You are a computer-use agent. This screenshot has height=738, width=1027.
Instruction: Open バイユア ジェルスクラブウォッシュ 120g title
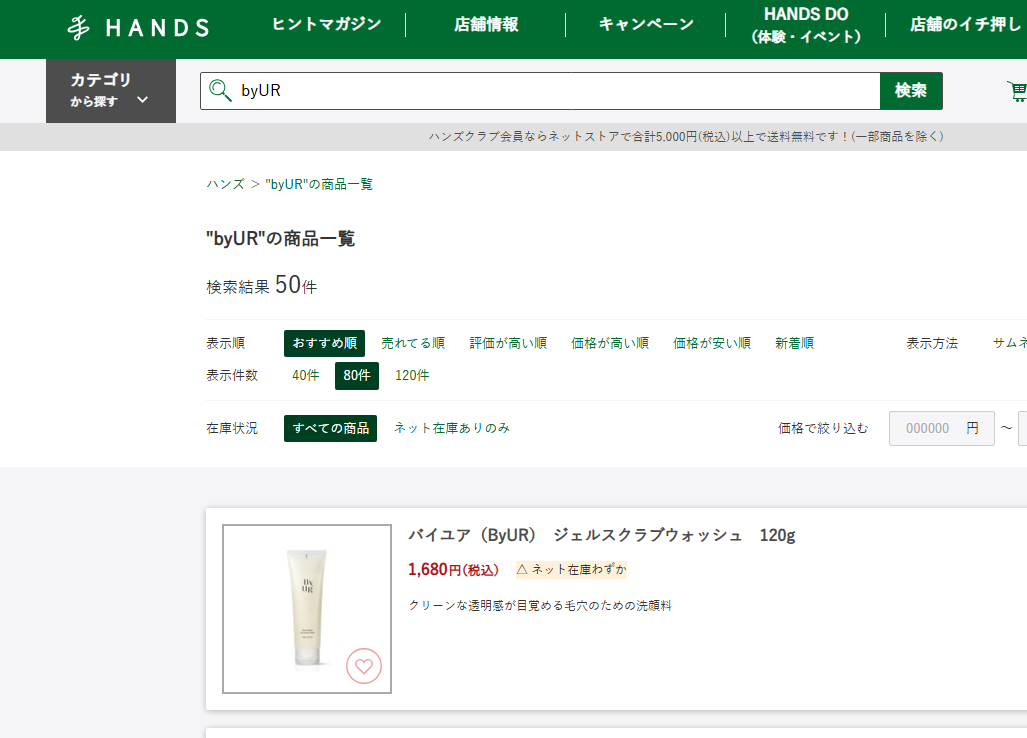point(601,535)
